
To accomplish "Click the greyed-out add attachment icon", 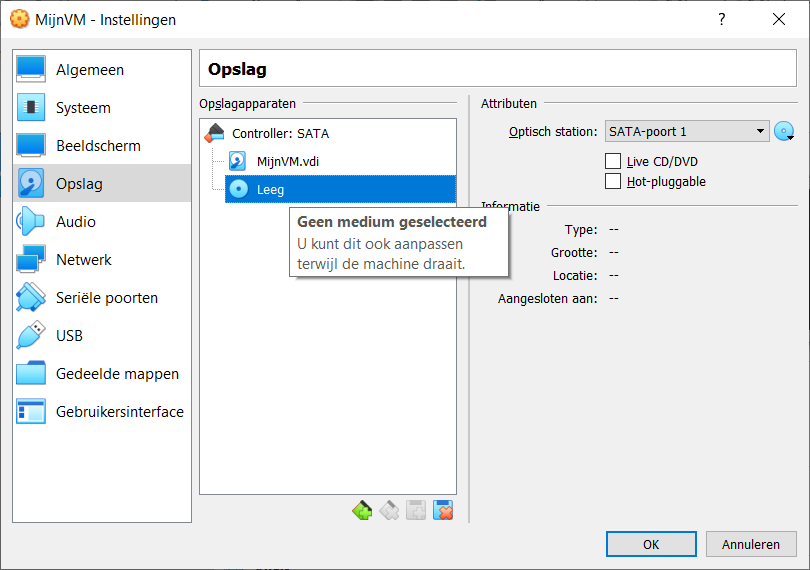I will tap(417, 511).
